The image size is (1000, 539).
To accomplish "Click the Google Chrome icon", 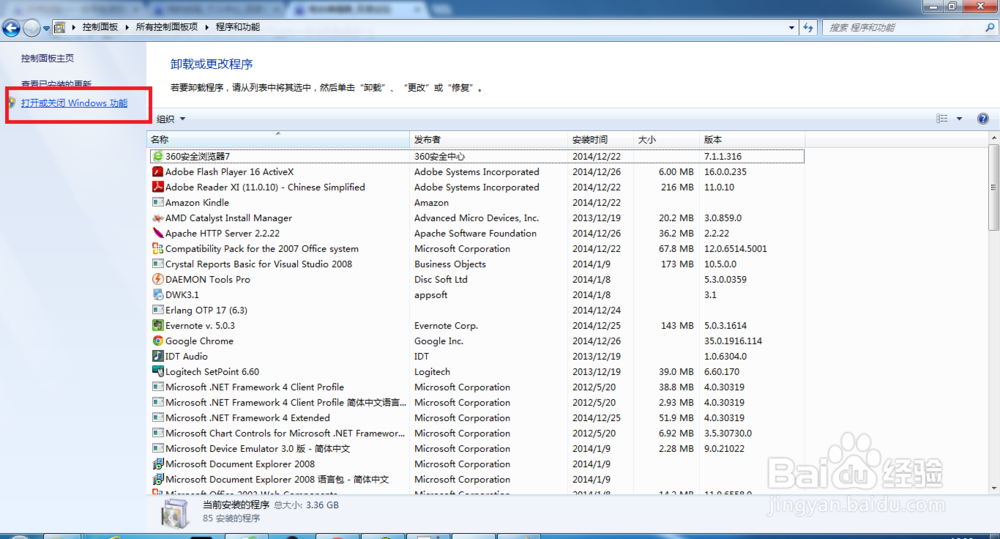I will pyautogui.click(x=158, y=341).
